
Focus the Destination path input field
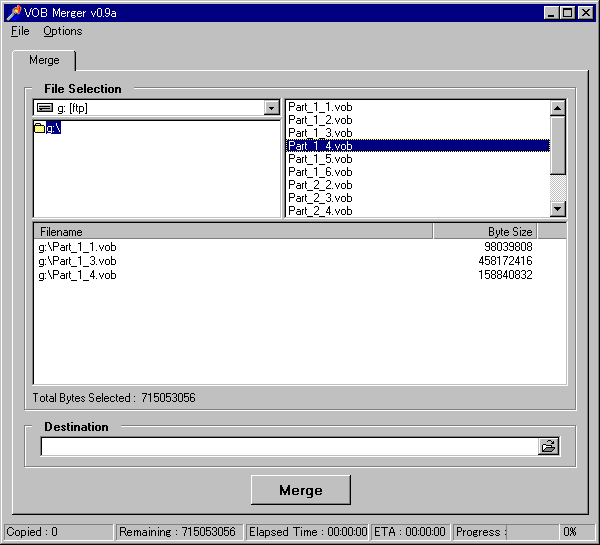[x=289, y=447]
